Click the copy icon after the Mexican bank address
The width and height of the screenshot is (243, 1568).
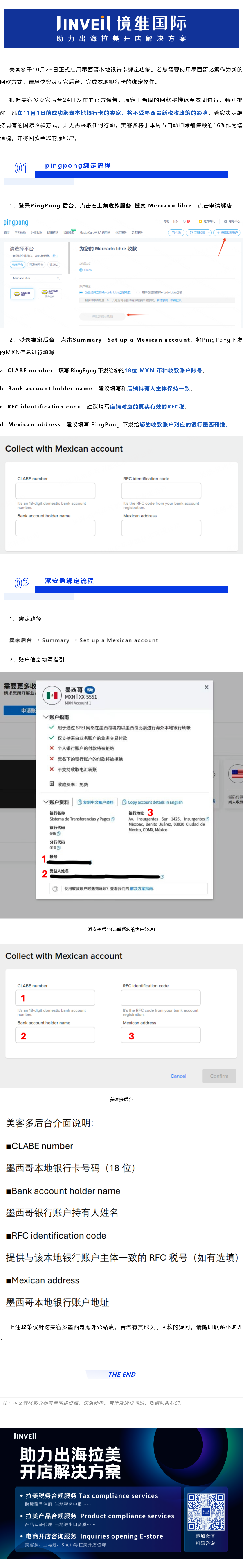pyautogui.click(x=207, y=819)
